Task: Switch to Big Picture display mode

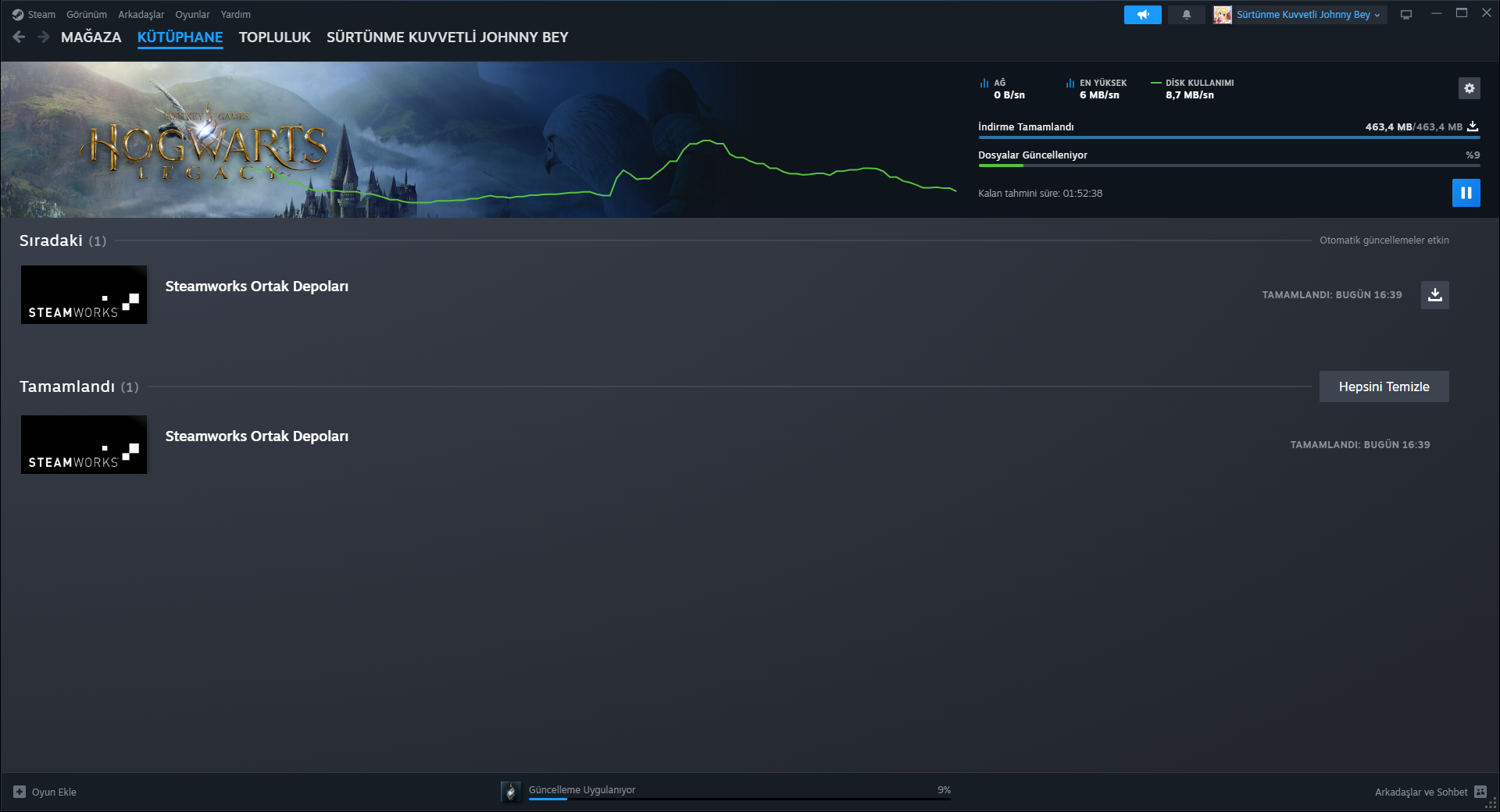Action: (x=1406, y=15)
